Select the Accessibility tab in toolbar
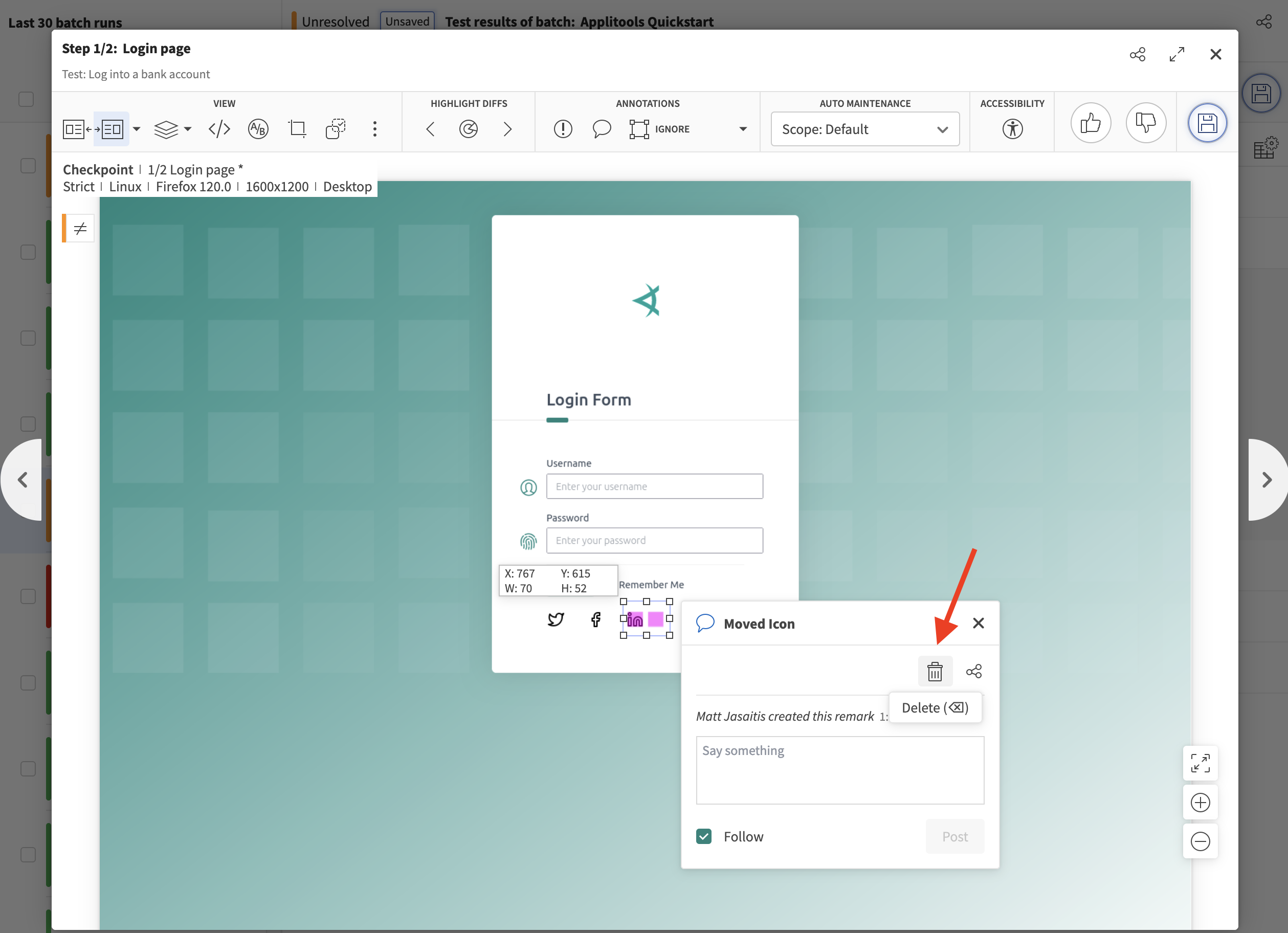This screenshot has width=1288, height=933. pos(1012,128)
